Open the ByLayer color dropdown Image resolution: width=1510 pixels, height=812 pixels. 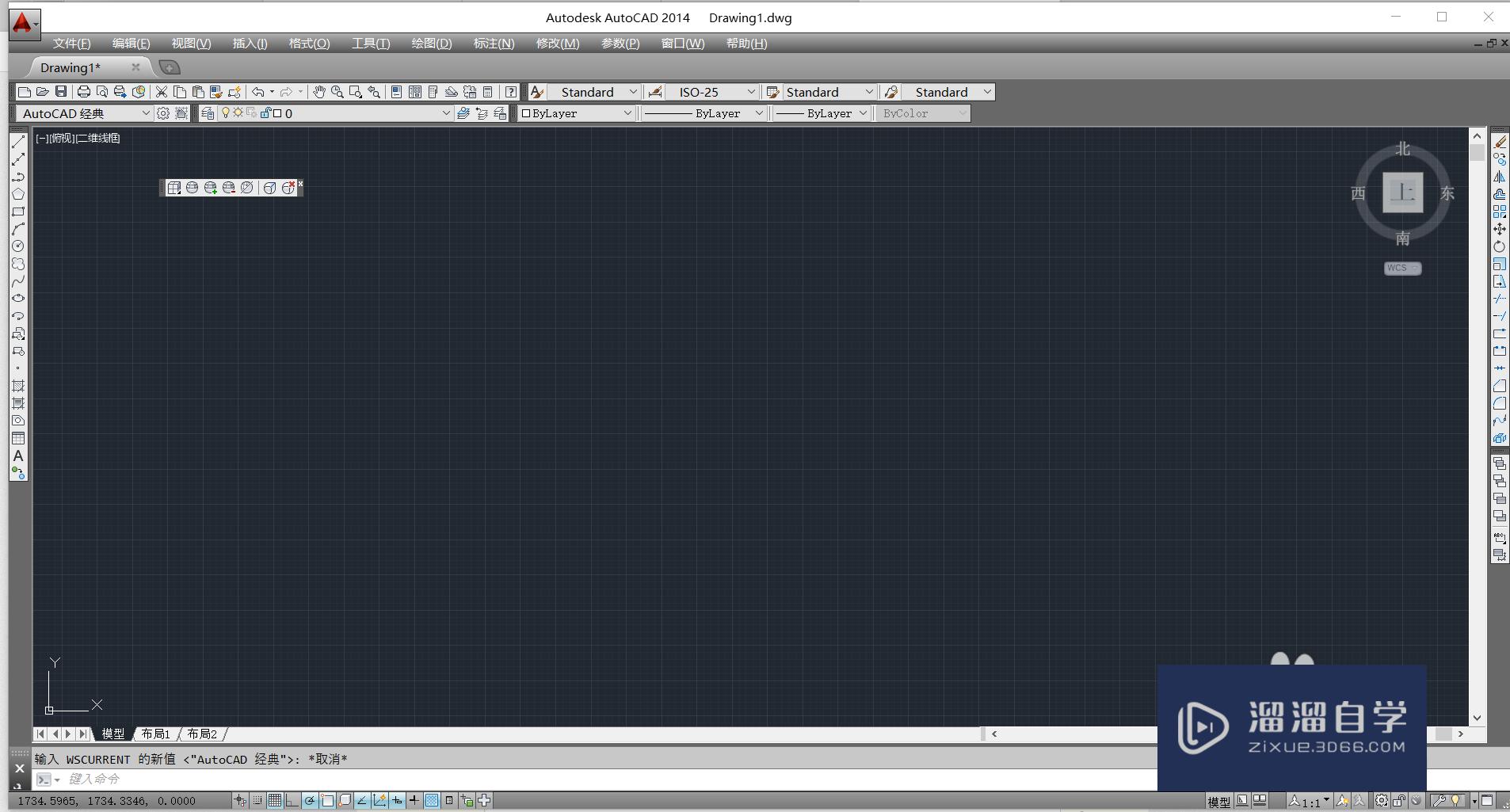tap(576, 113)
